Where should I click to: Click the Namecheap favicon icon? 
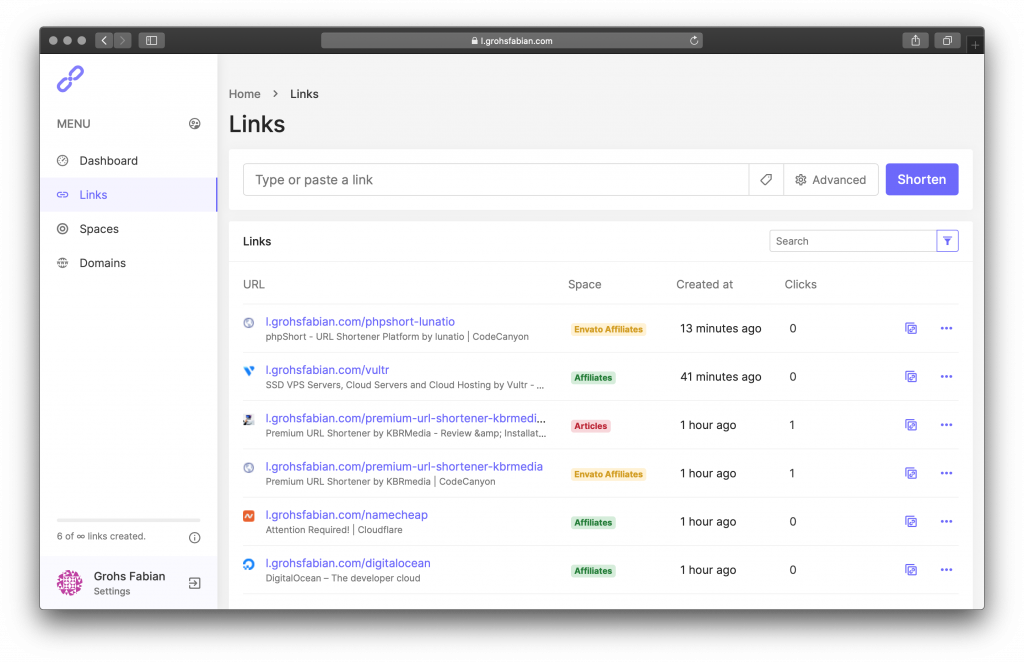pos(249,516)
